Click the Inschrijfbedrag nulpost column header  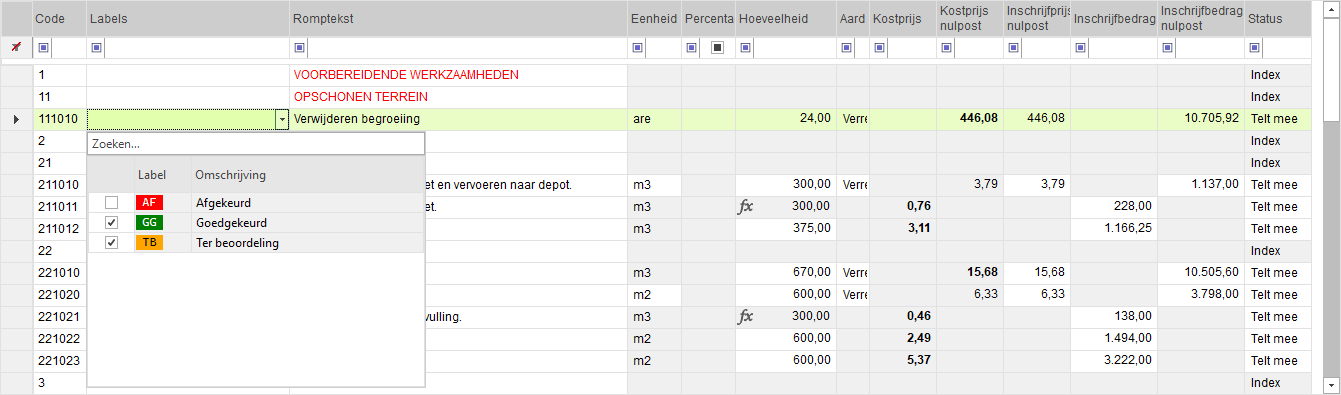coord(1200,19)
